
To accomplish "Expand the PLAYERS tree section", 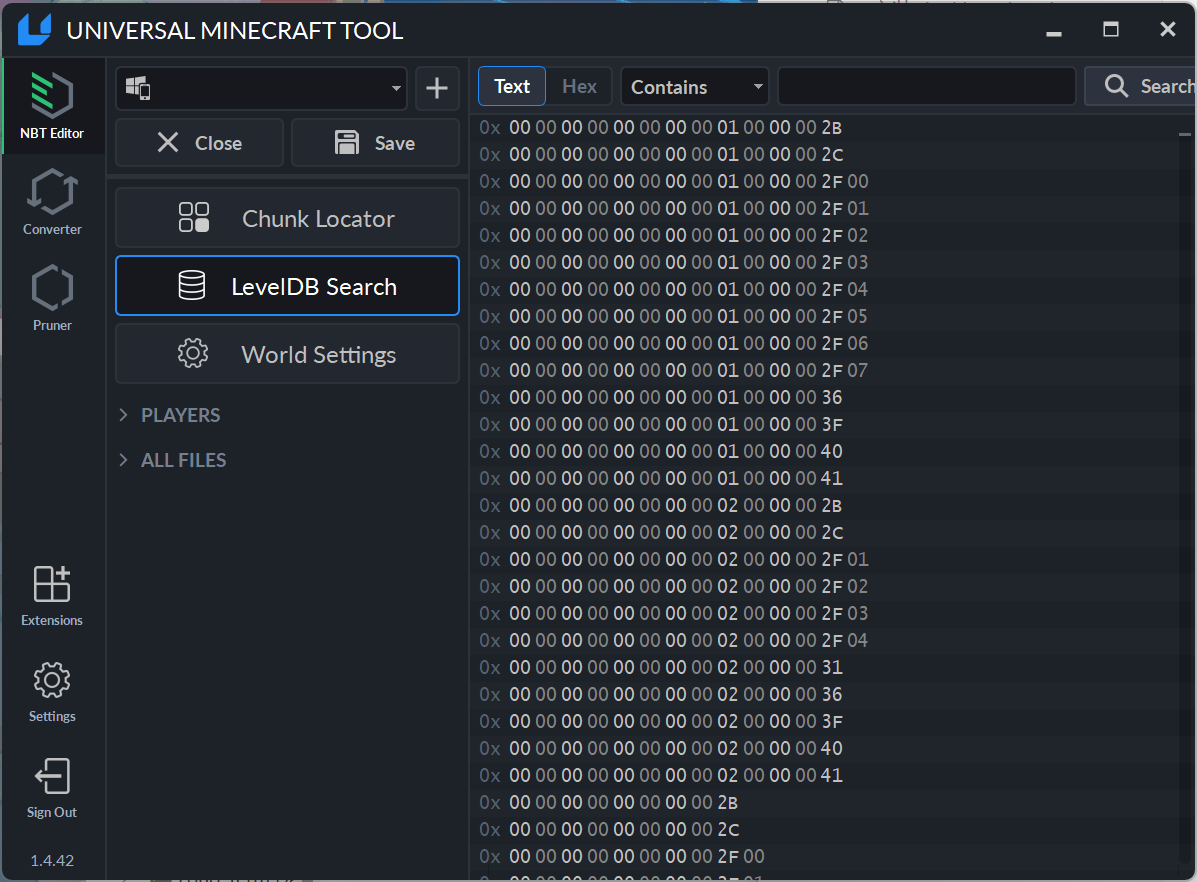I will pos(124,415).
